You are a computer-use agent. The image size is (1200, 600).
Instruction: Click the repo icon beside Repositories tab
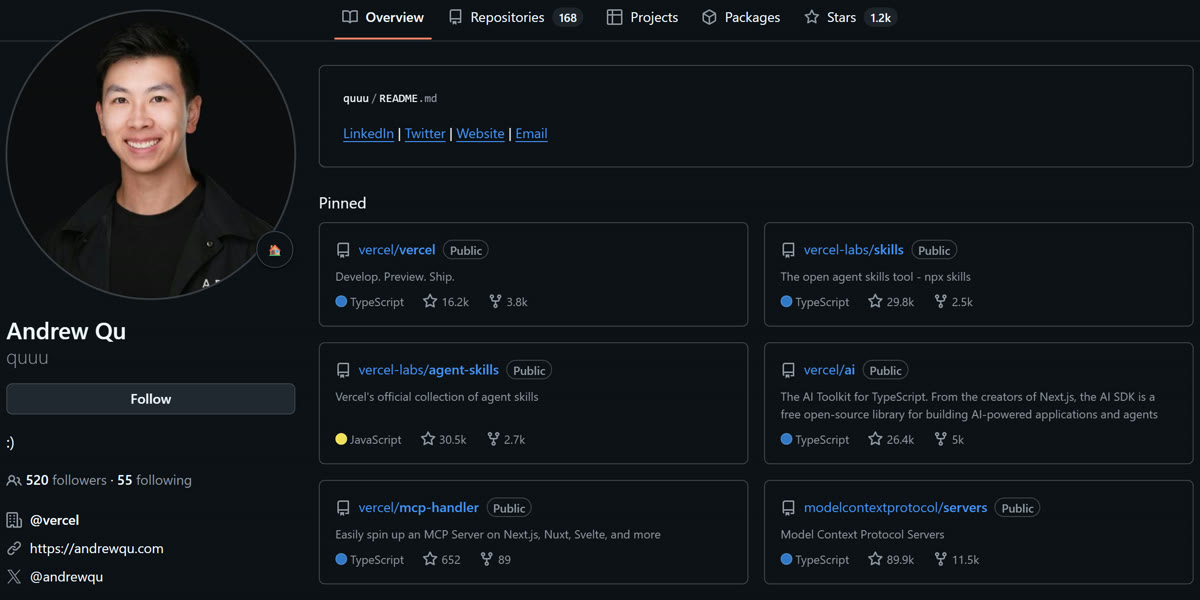455,17
